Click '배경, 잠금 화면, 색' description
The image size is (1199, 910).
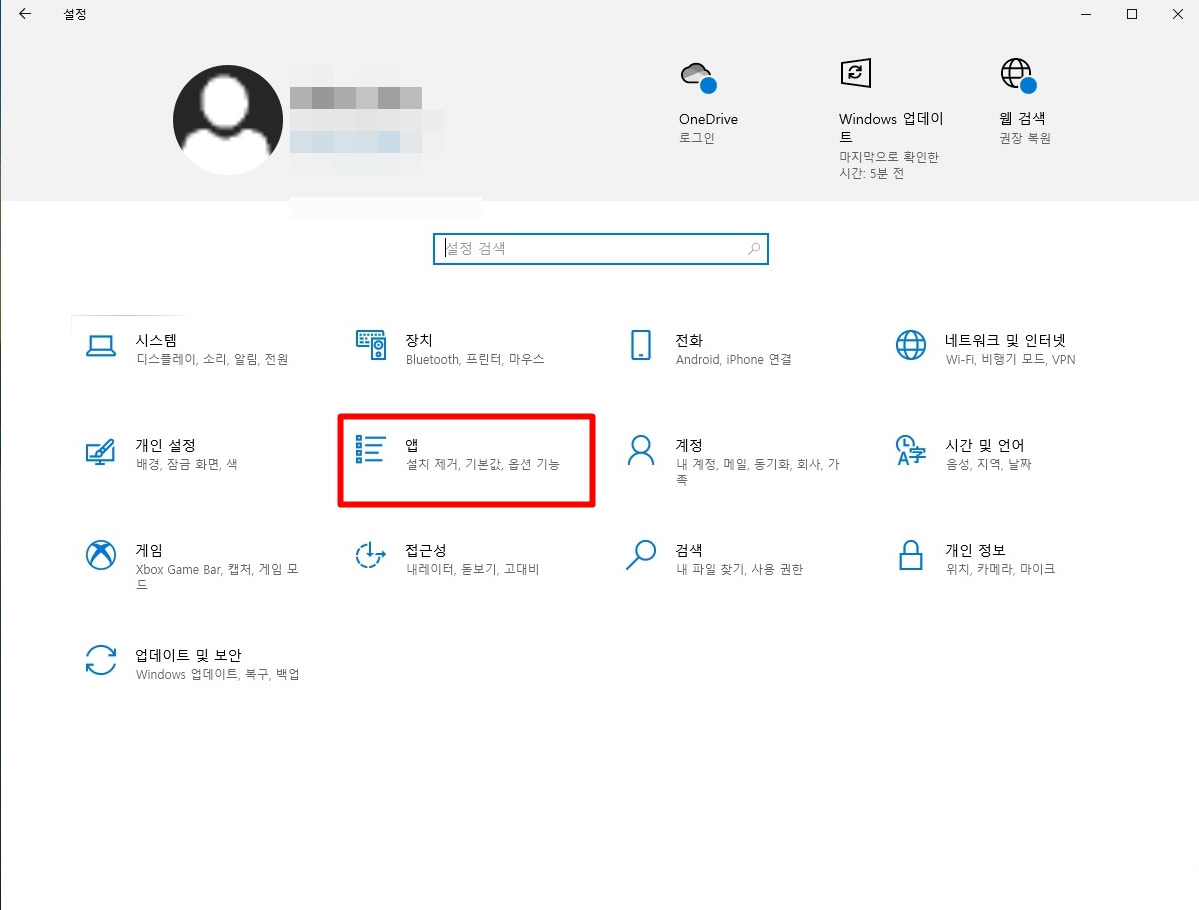187,464
